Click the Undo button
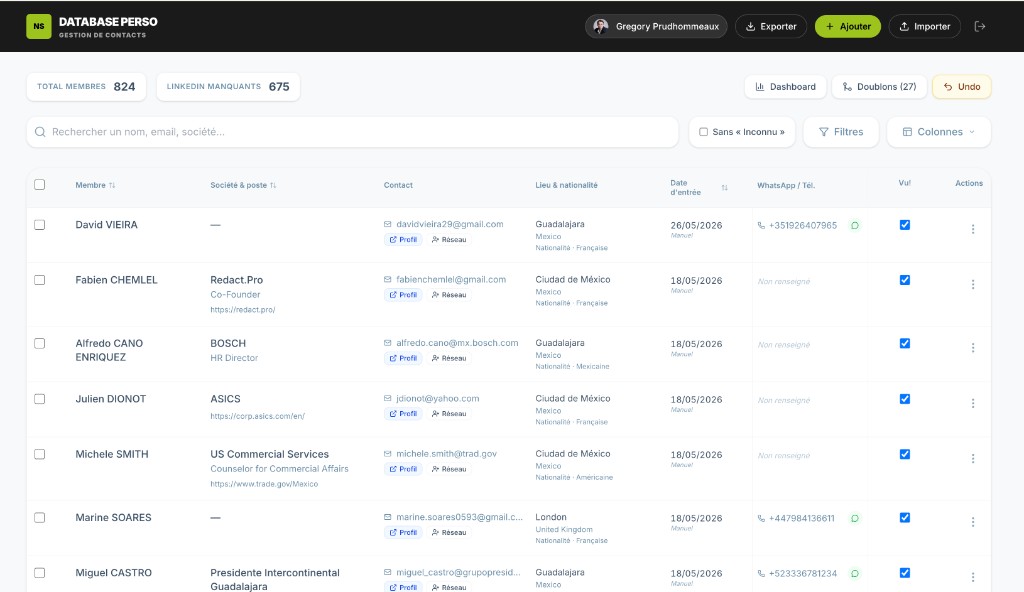The image size is (1024, 592). point(961,86)
